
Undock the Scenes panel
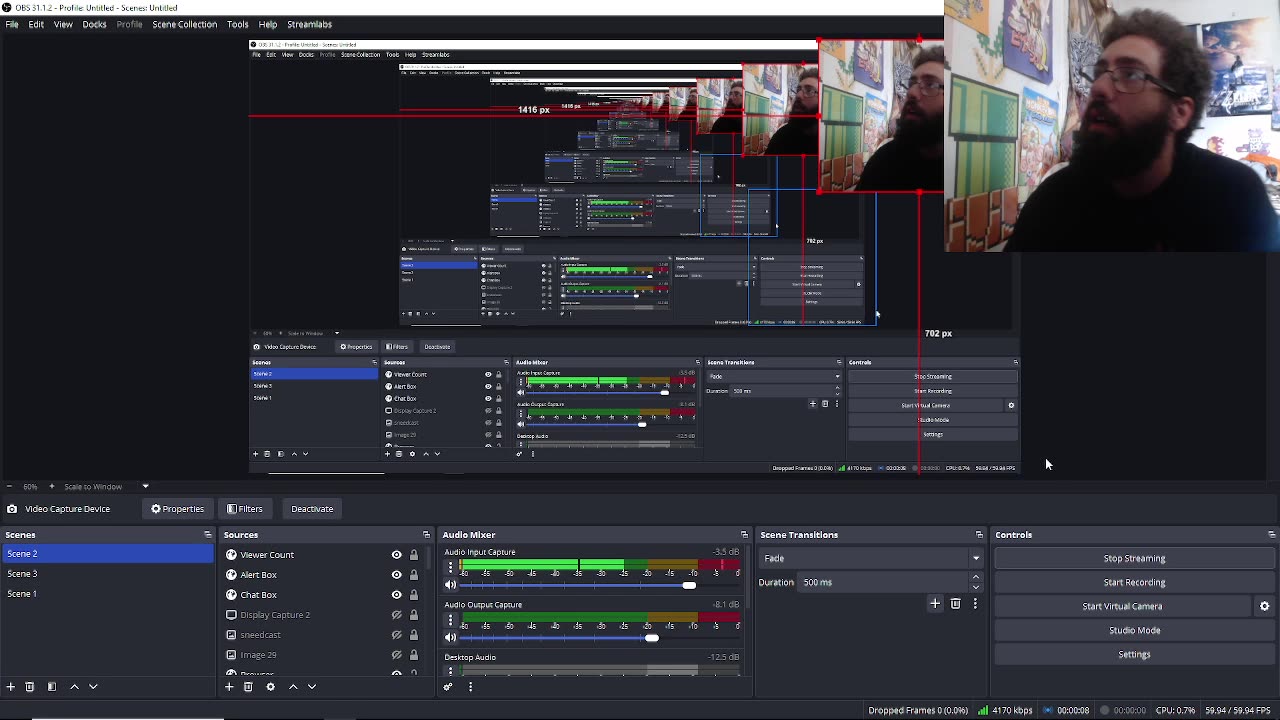pos(208,535)
